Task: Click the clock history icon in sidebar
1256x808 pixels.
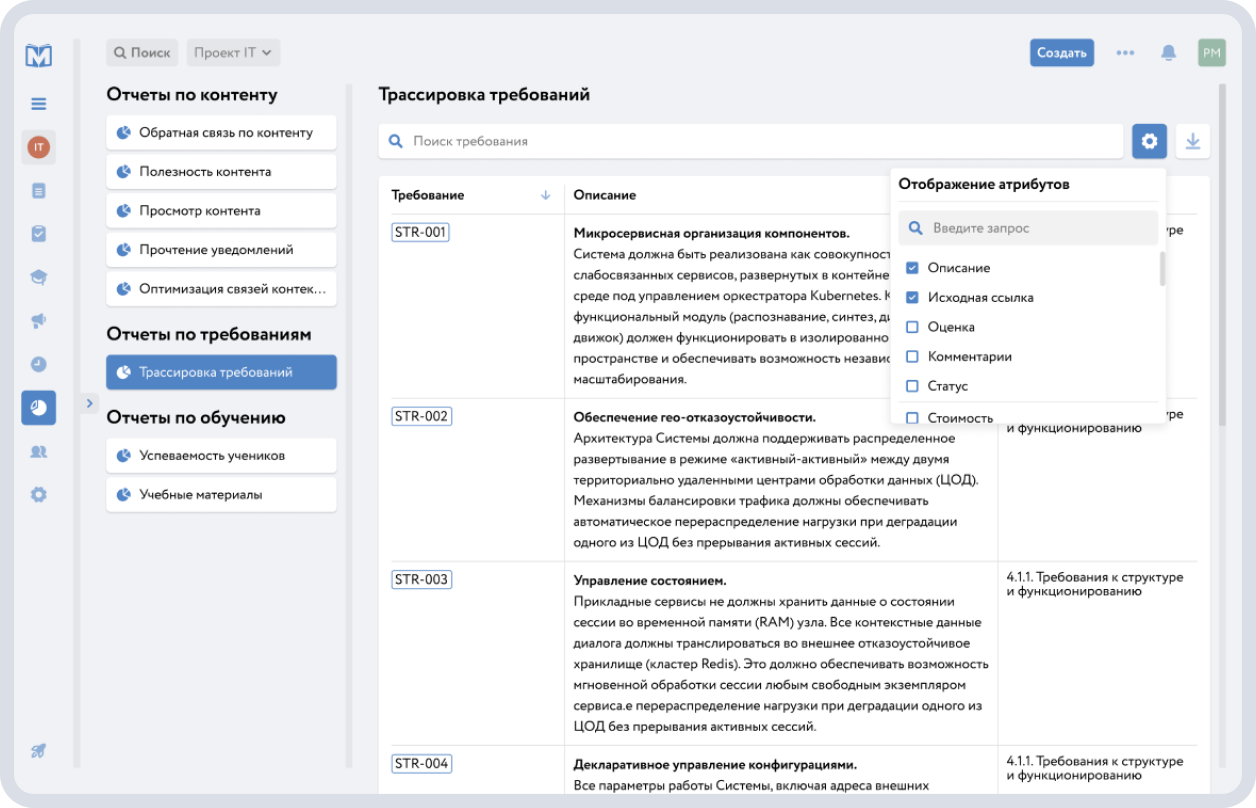Action: coord(38,363)
